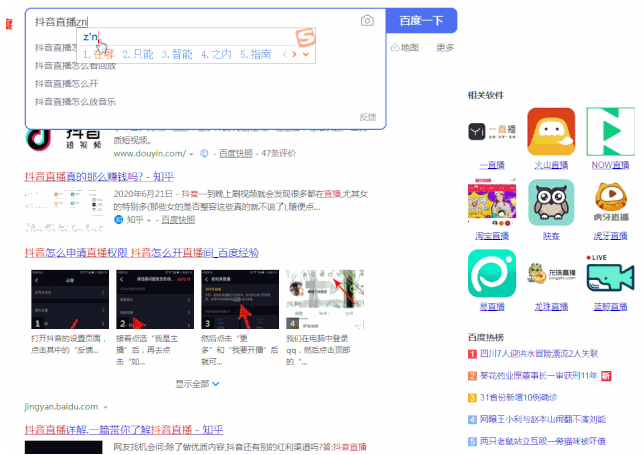The image size is (644, 455).
Task: Click the 龙珠直播 app icon
Action: coord(551,273)
